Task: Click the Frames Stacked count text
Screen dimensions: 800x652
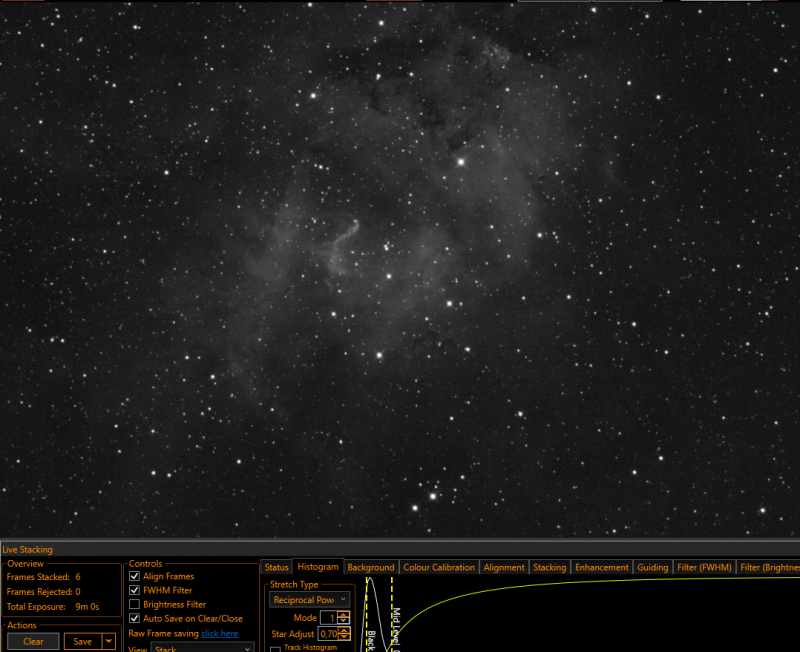Action: pyautogui.click(x=43, y=577)
